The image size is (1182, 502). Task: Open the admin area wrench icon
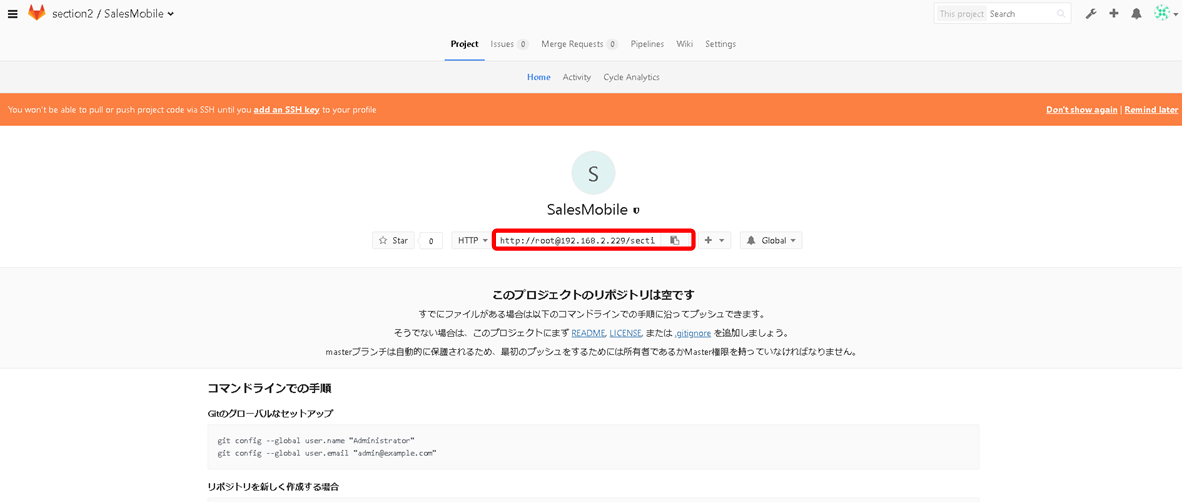tap(1090, 14)
